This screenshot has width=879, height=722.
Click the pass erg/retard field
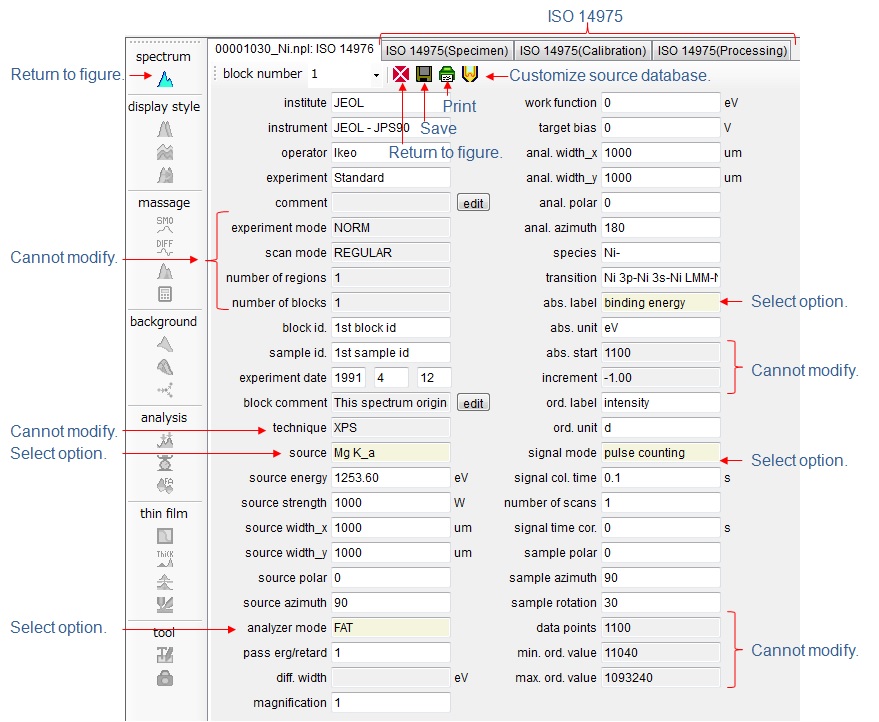[x=390, y=653]
